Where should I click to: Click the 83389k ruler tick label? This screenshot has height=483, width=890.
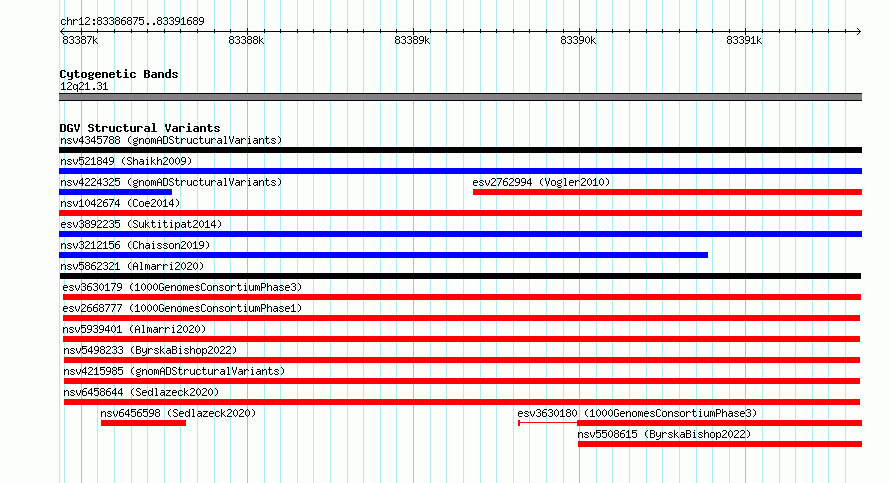point(412,41)
